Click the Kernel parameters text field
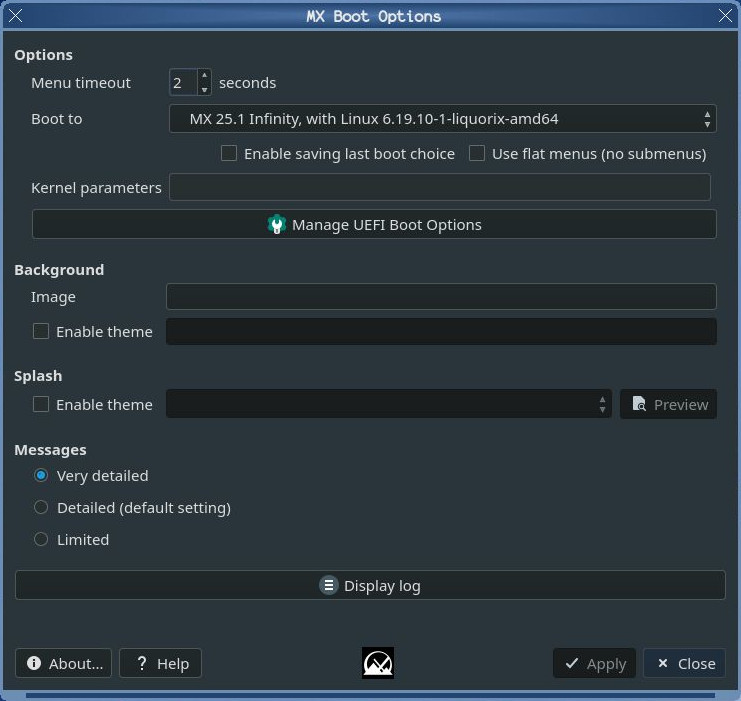741x701 pixels. [439, 187]
